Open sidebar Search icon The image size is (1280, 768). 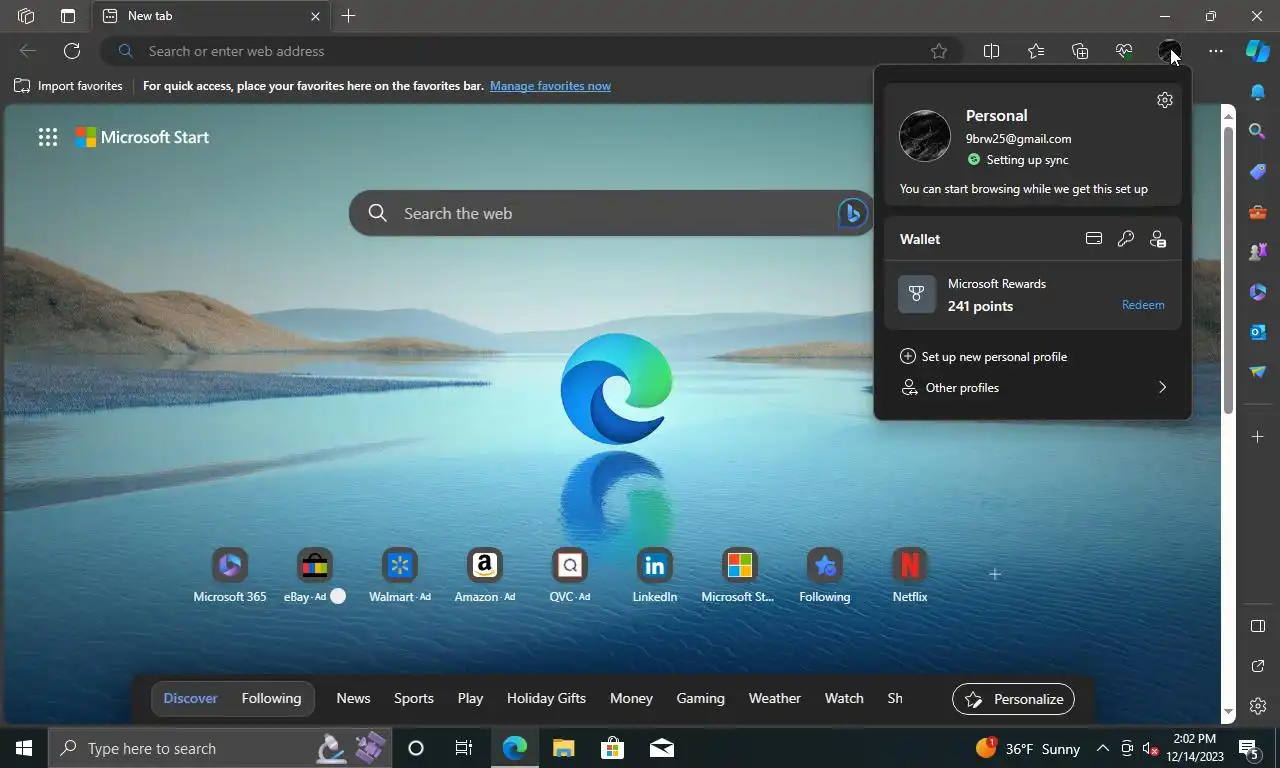[x=1258, y=131]
